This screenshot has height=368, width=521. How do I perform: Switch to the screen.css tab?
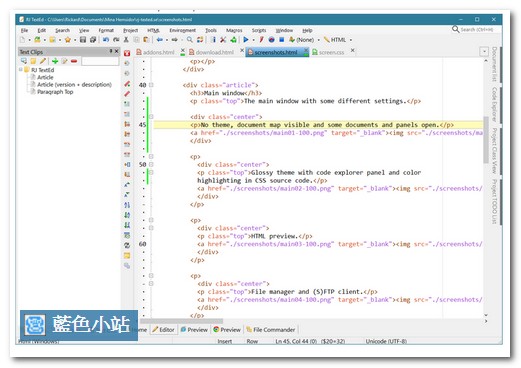click(328, 52)
